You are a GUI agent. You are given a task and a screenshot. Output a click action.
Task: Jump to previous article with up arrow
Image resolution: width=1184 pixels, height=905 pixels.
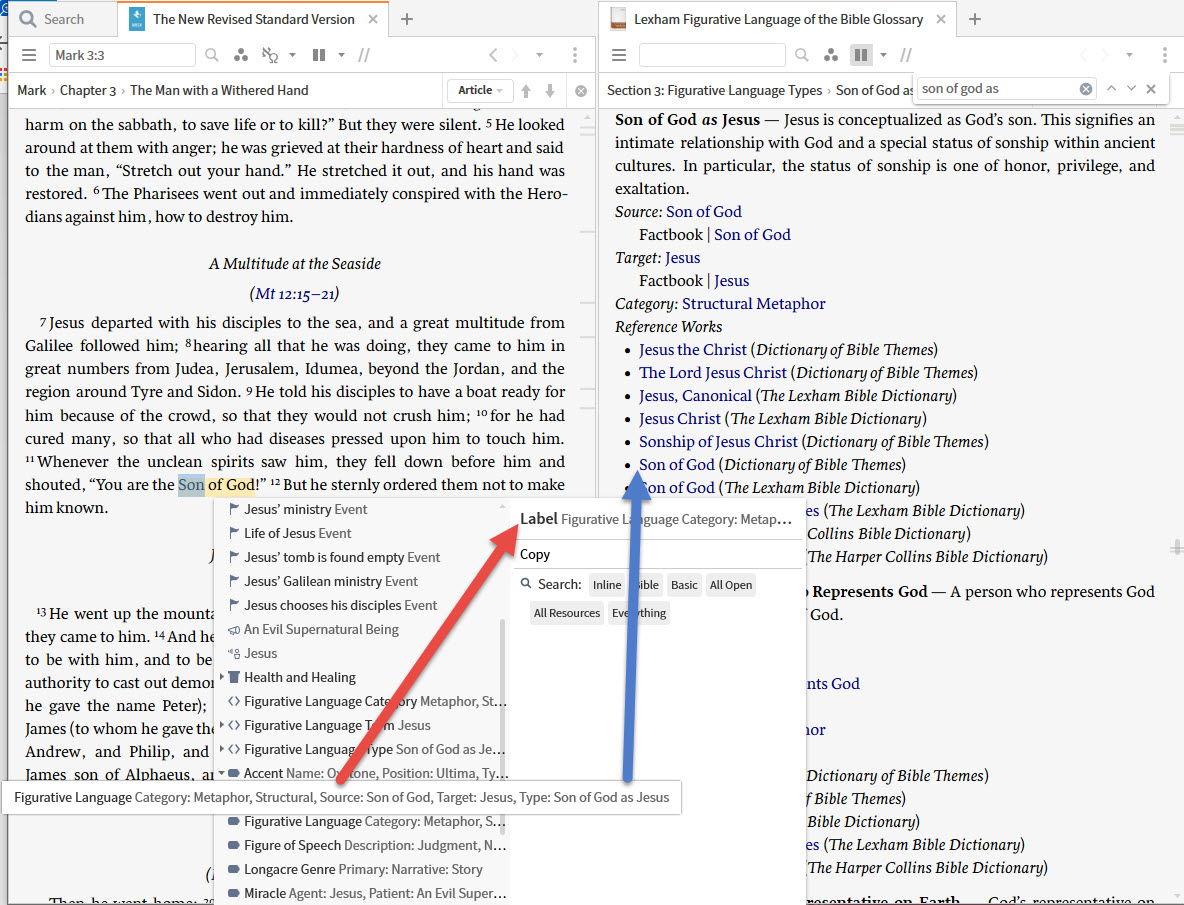[x=526, y=91]
